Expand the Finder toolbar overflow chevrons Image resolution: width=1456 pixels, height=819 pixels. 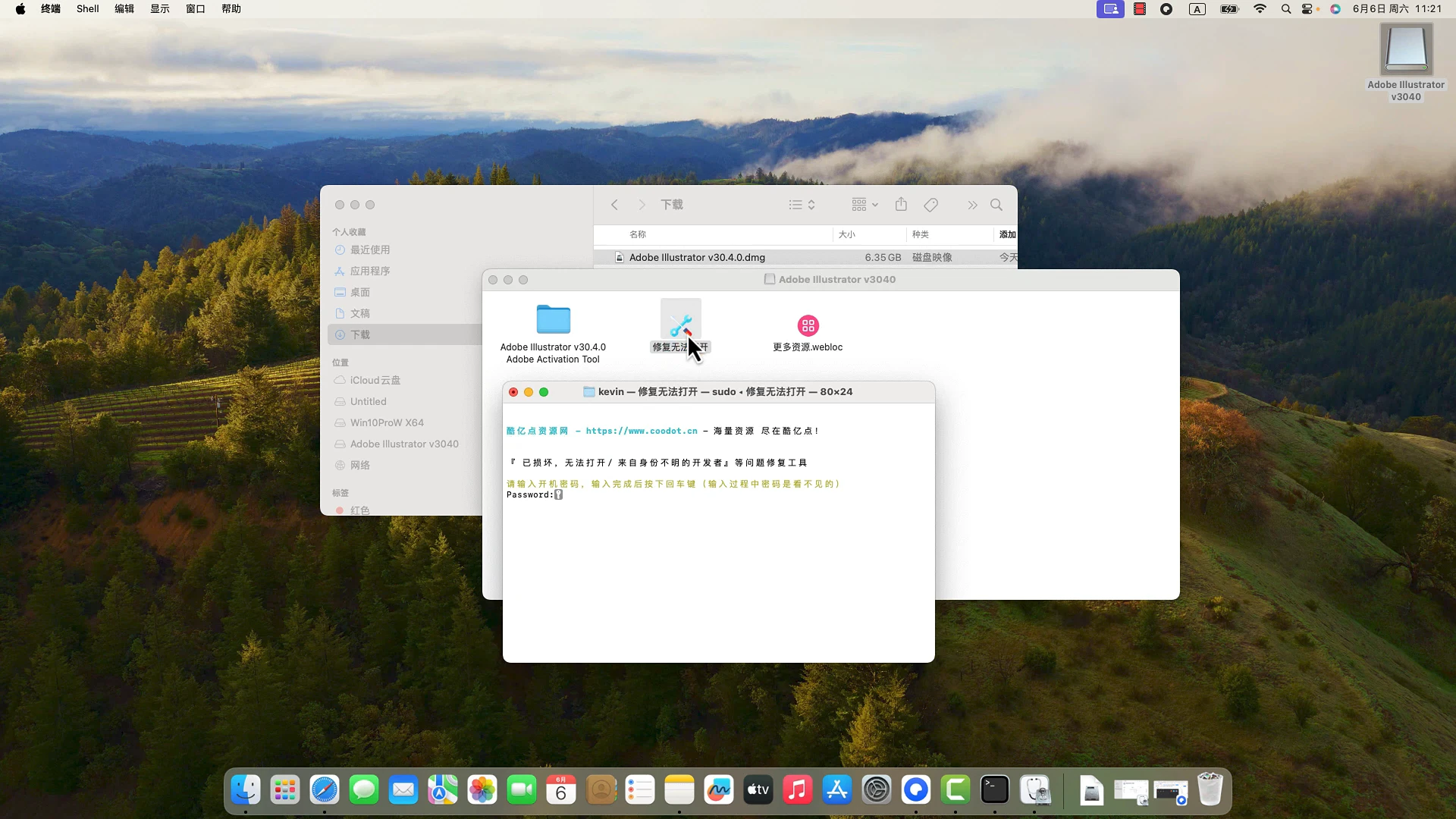972,205
